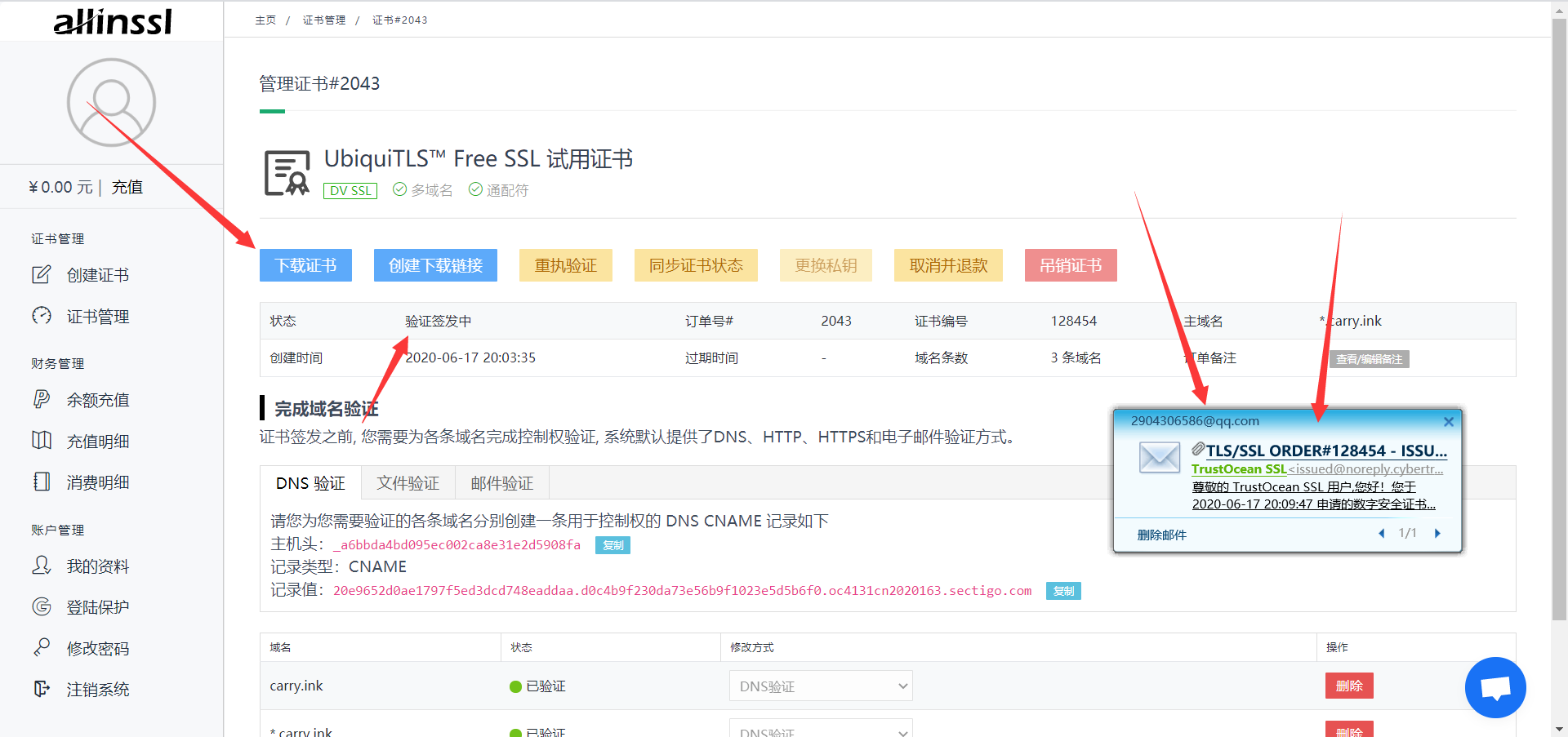
Task: Click the page vertical scrollbar
Action: (x=1559, y=320)
